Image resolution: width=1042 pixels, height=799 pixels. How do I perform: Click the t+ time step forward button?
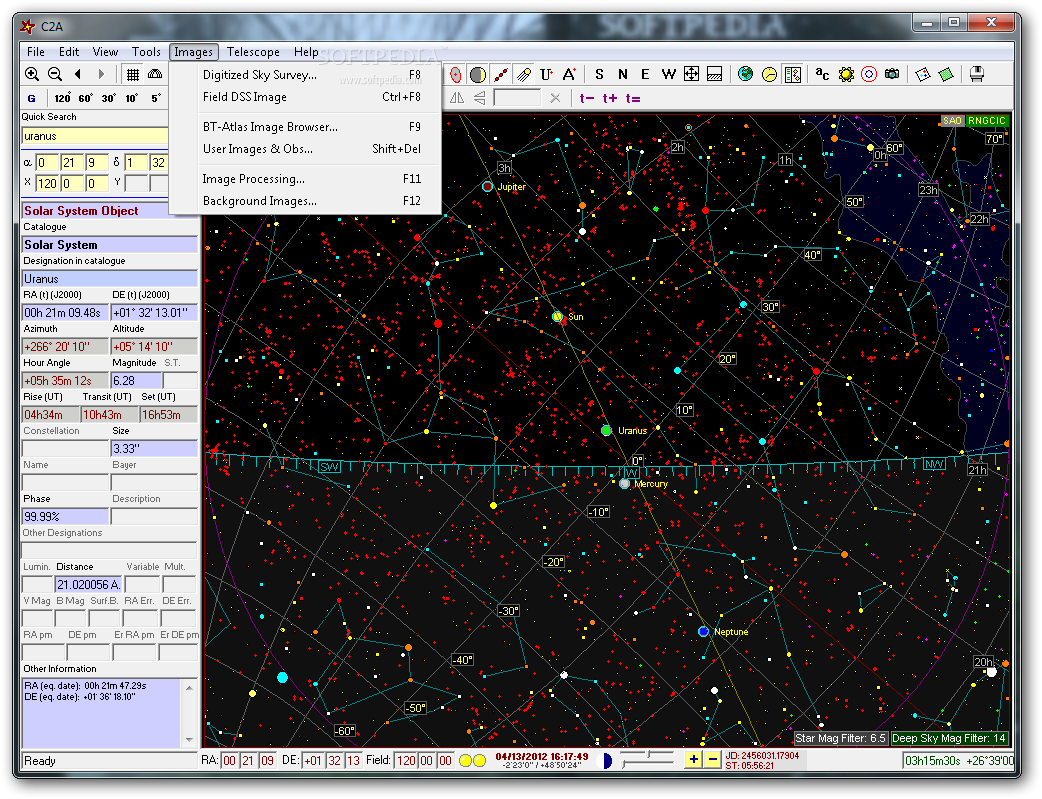click(x=610, y=98)
